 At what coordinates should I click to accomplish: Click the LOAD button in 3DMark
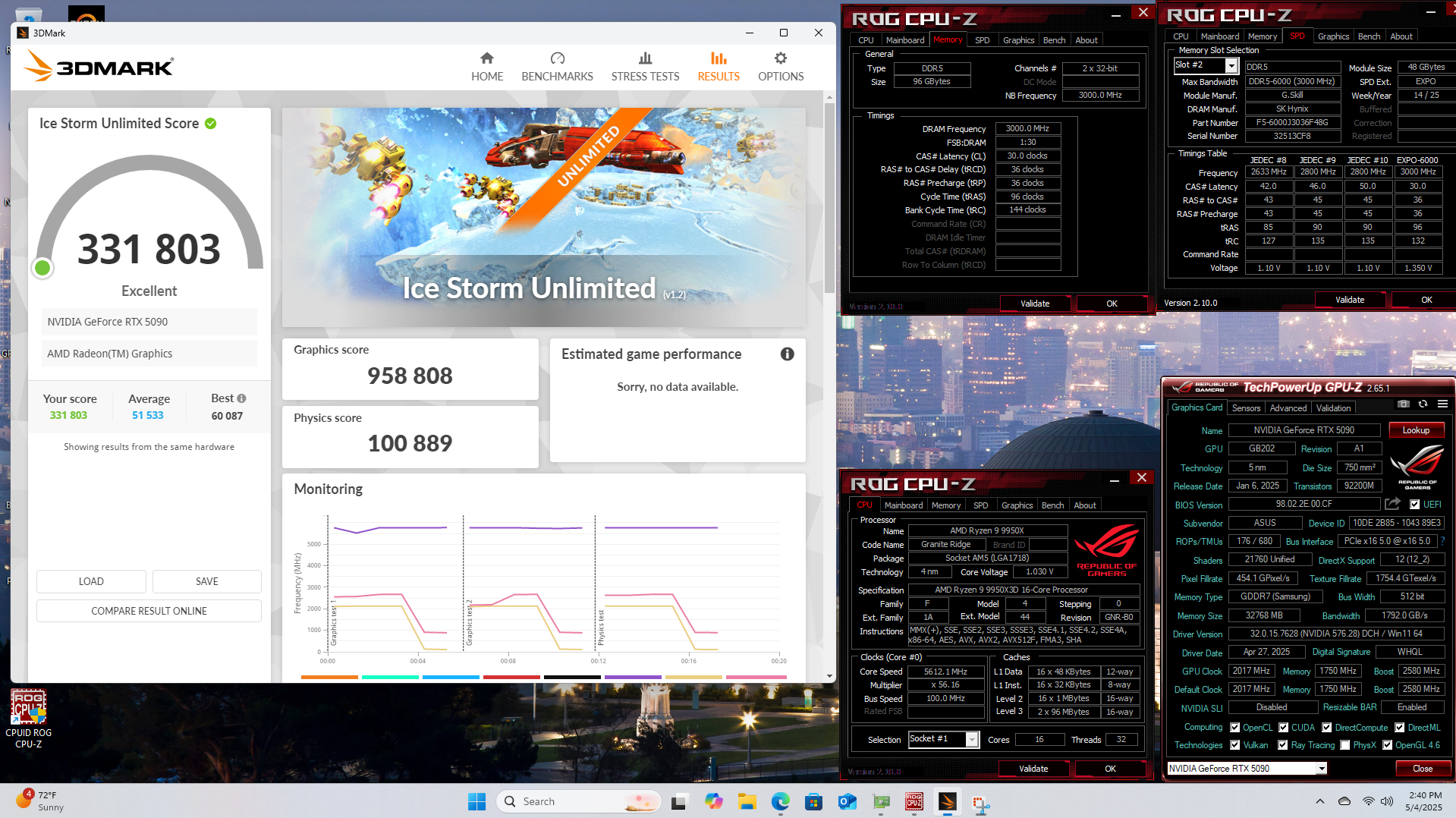(91, 581)
